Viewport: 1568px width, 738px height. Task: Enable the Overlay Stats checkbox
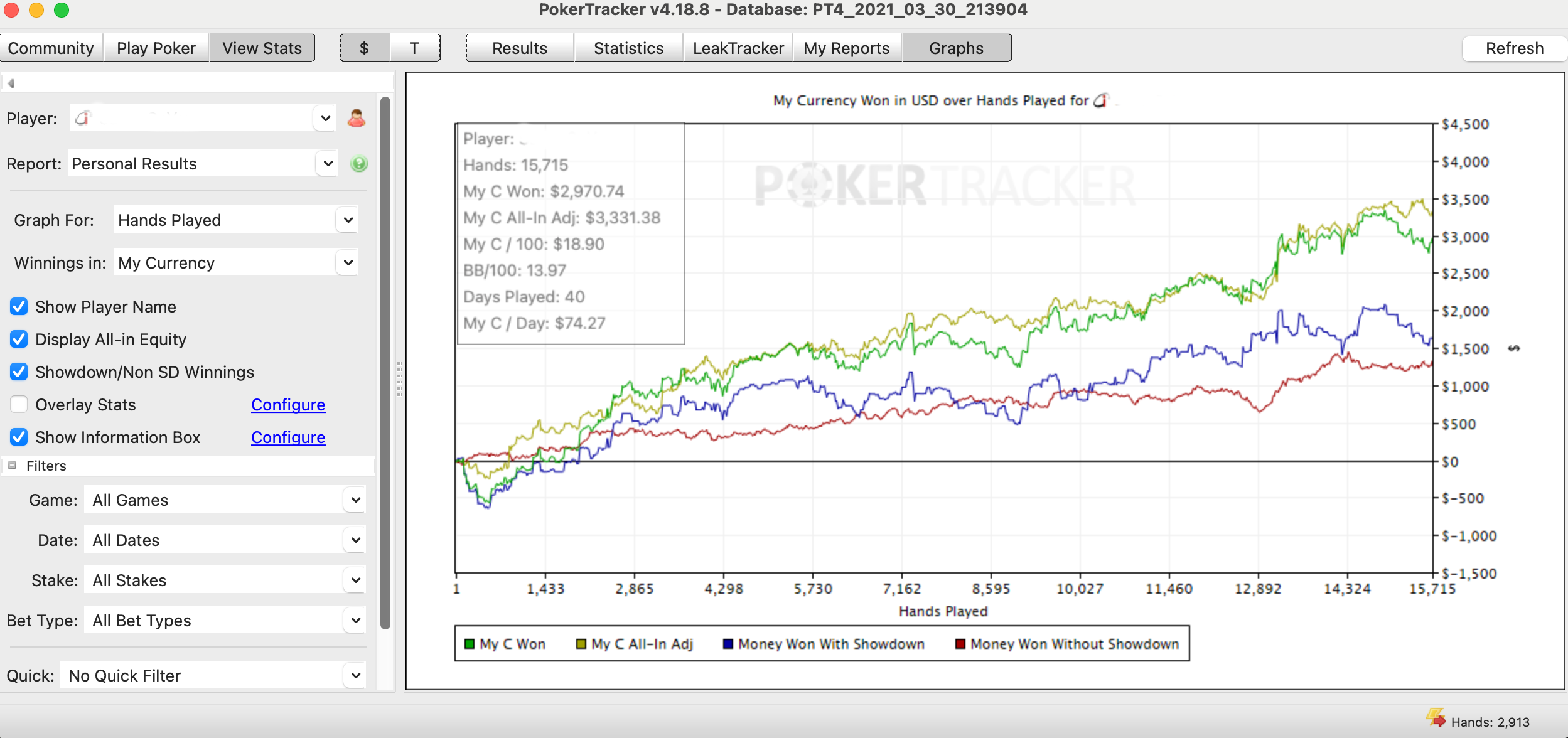19,404
